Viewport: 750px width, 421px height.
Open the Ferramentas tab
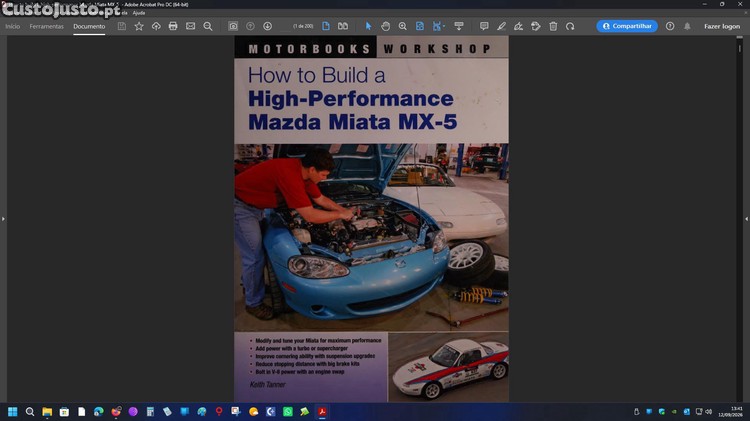pos(46,26)
